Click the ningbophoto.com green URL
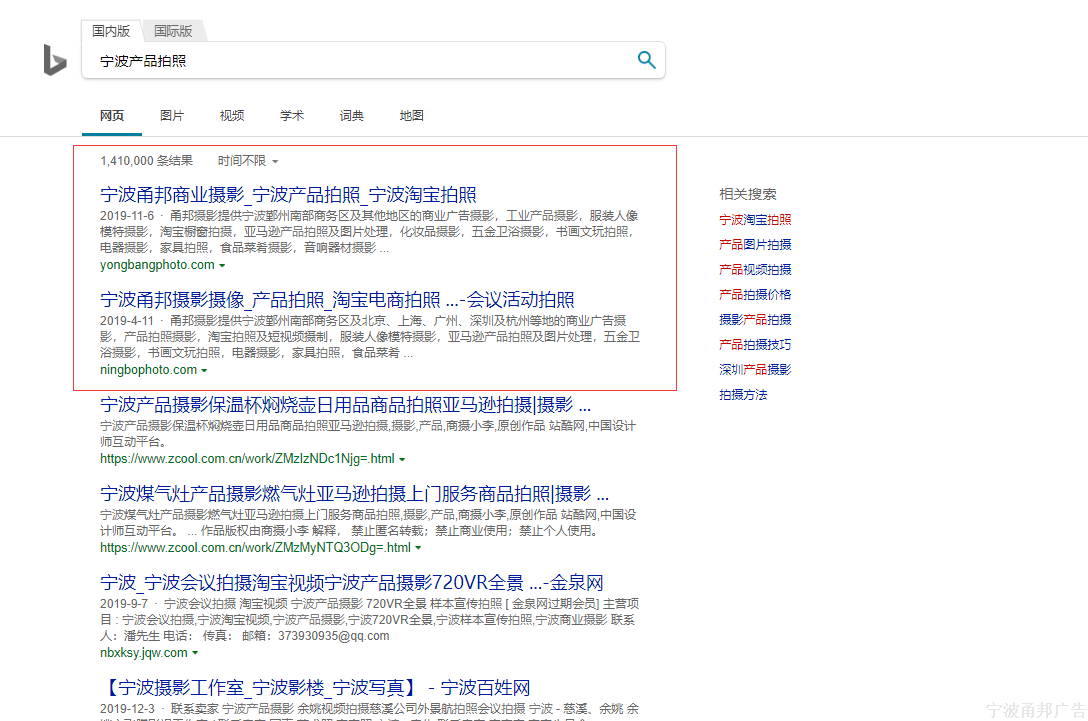This screenshot has width=1088, height=721. point(148,370)
